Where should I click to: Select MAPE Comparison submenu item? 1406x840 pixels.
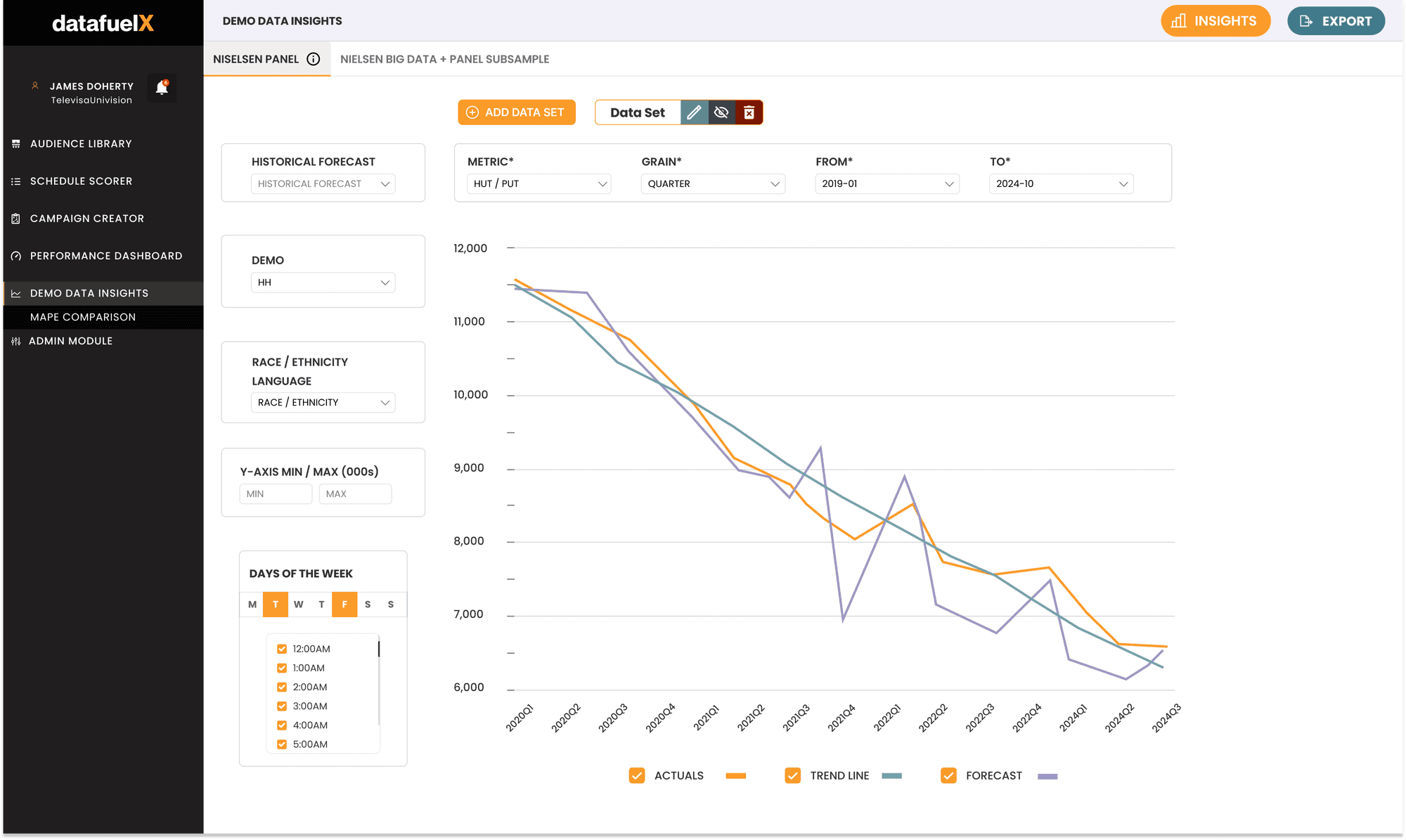pyautogui.click(x=103, y=317)
